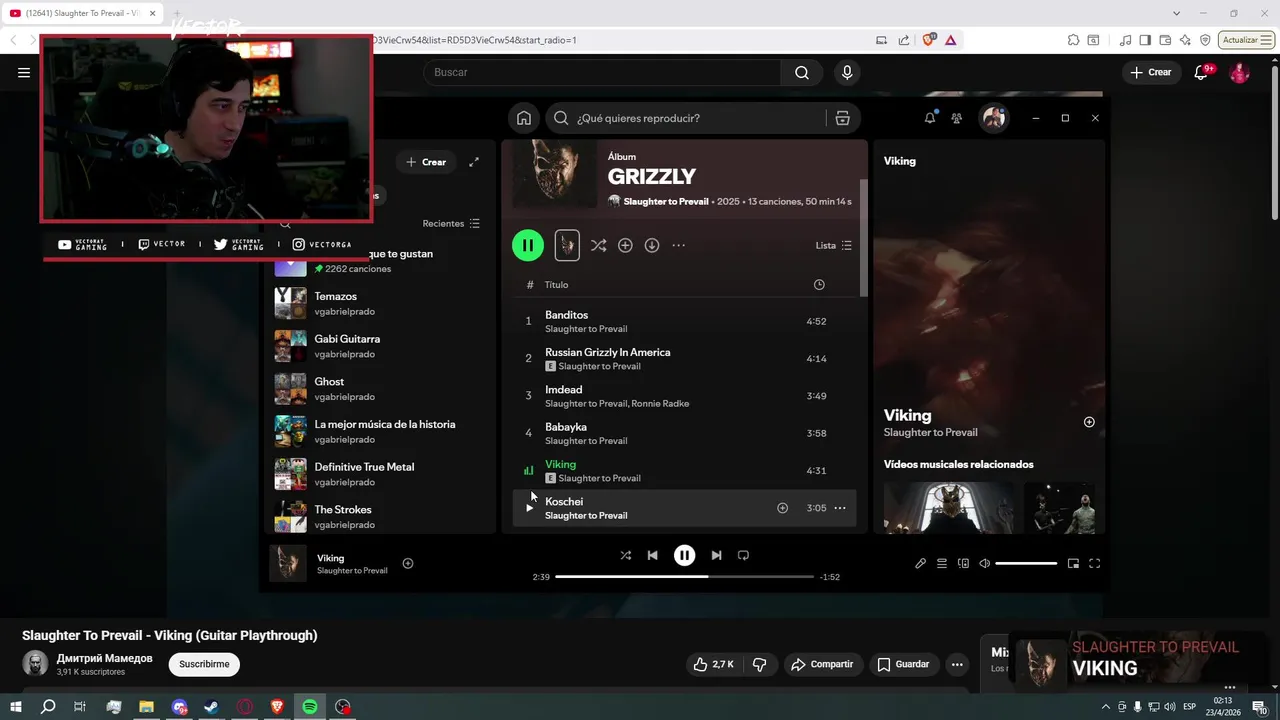Open Recientes sort dropdown in Spotify library
The height and width of the screenshot is (720, 1280).
(451, 223)
